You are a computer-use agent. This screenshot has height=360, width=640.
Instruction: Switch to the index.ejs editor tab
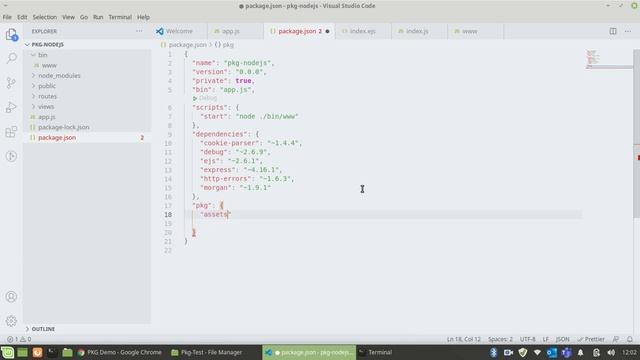click(363, 31)
